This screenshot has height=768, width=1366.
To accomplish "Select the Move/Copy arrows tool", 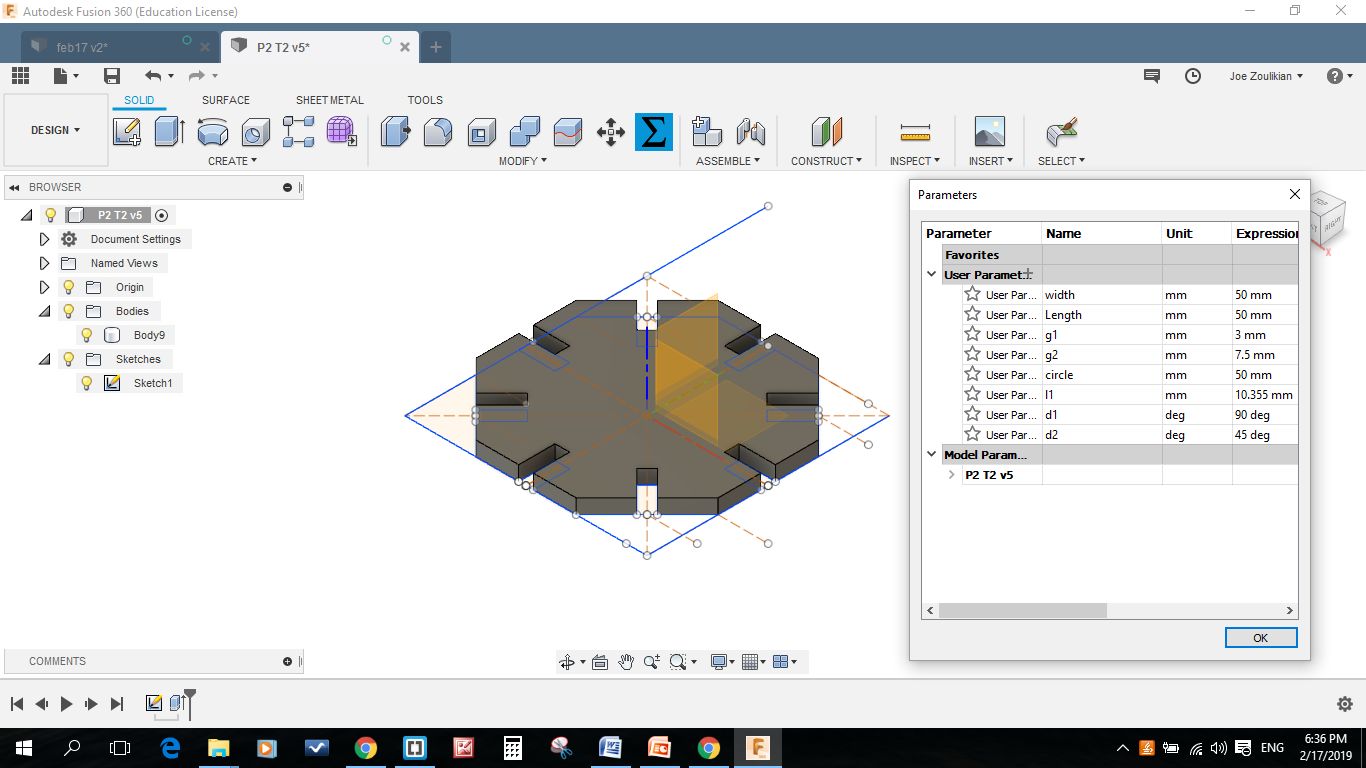I will tap(610, 132).
